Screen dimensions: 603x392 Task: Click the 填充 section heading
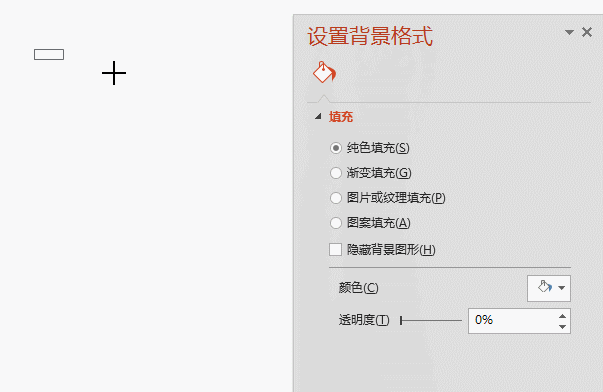click(x=341, y=117)
